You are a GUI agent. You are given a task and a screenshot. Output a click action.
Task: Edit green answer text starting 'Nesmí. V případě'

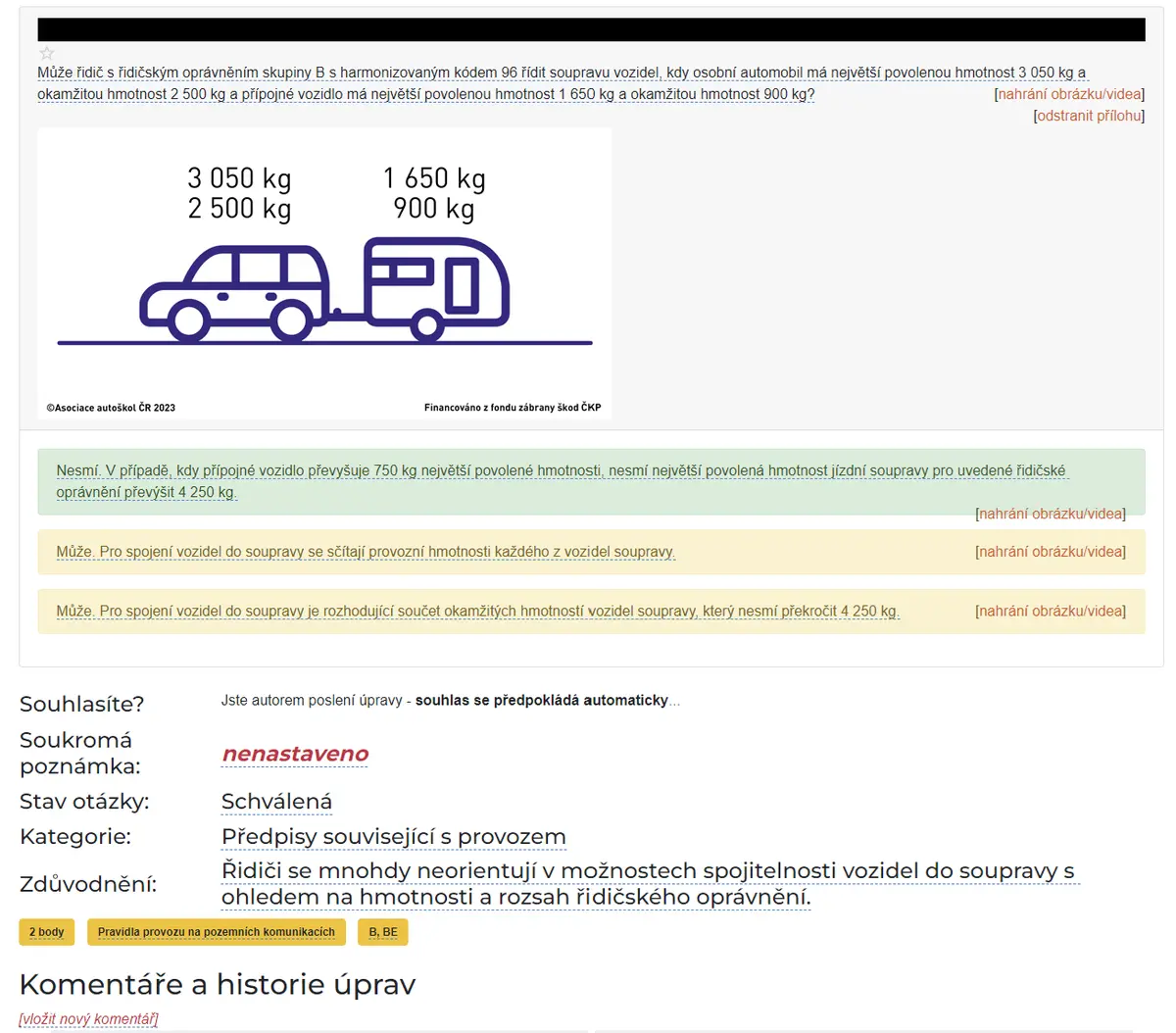(561, 481)
